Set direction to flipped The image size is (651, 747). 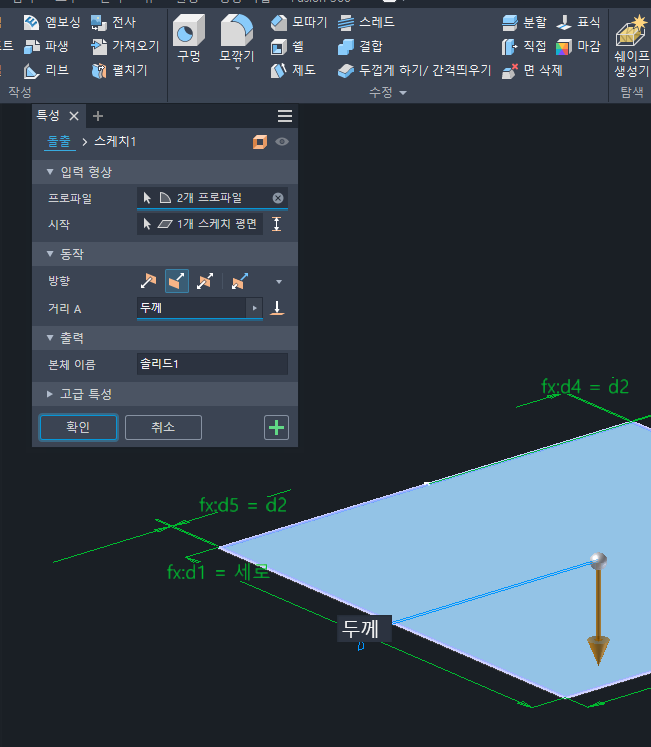pos(176,281)
